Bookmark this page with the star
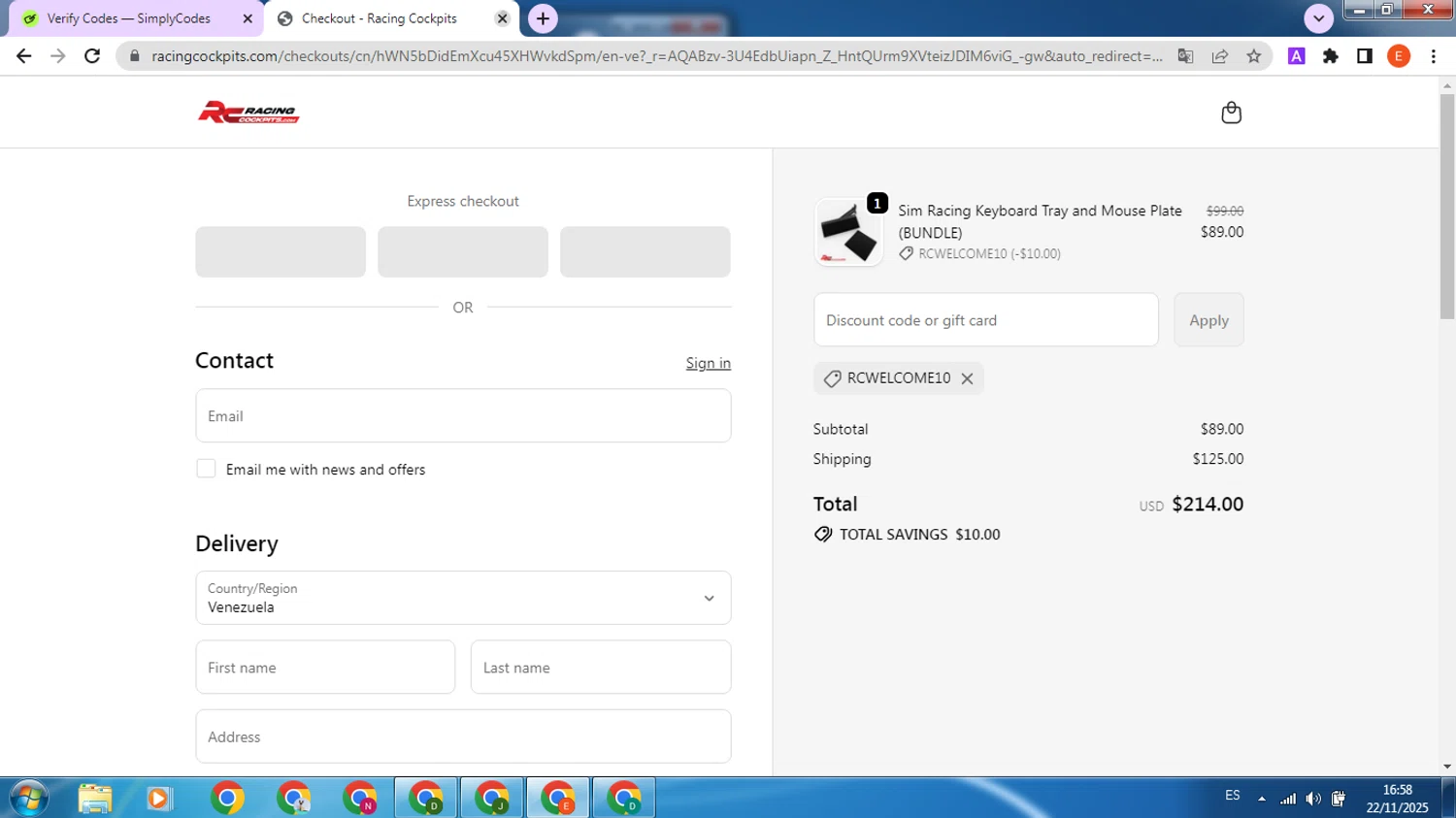 pos(1254,56)
